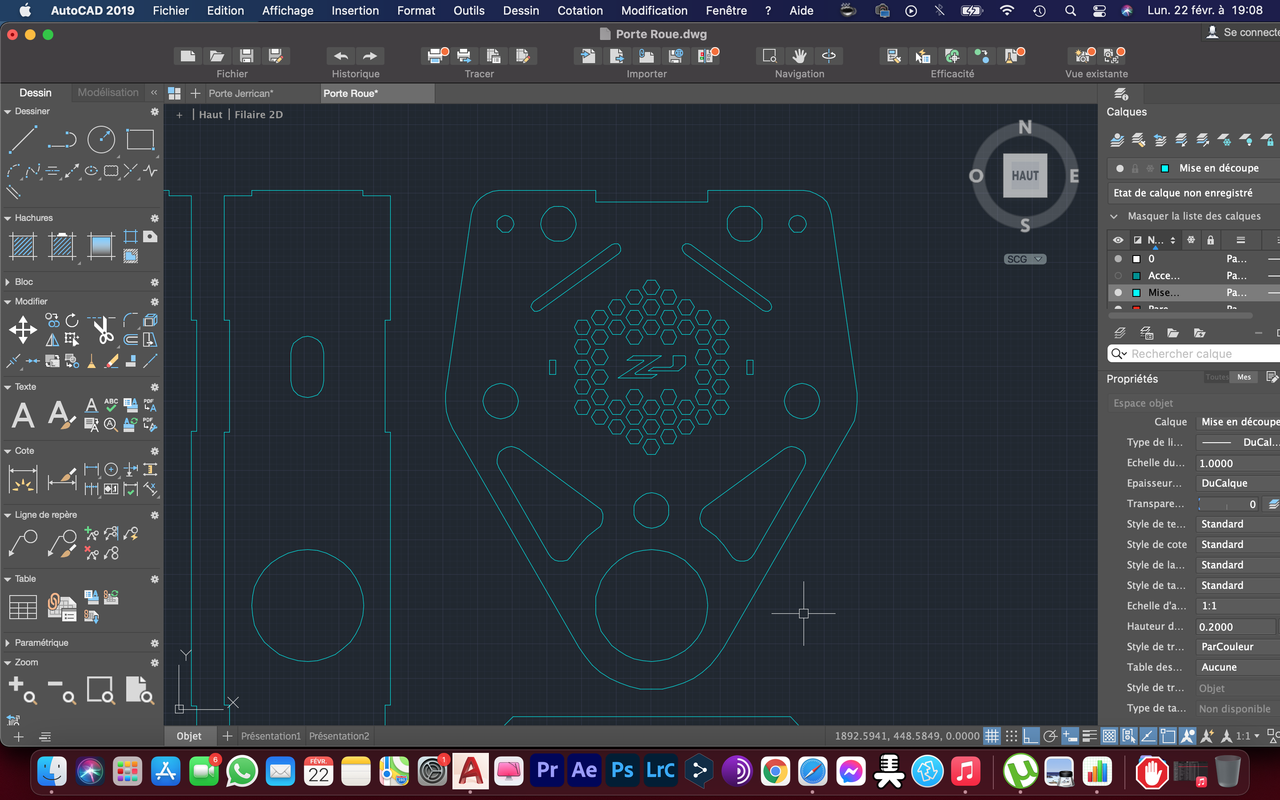Click the cyan color swatch of Mise... layer

click(x=1137, y=293)
